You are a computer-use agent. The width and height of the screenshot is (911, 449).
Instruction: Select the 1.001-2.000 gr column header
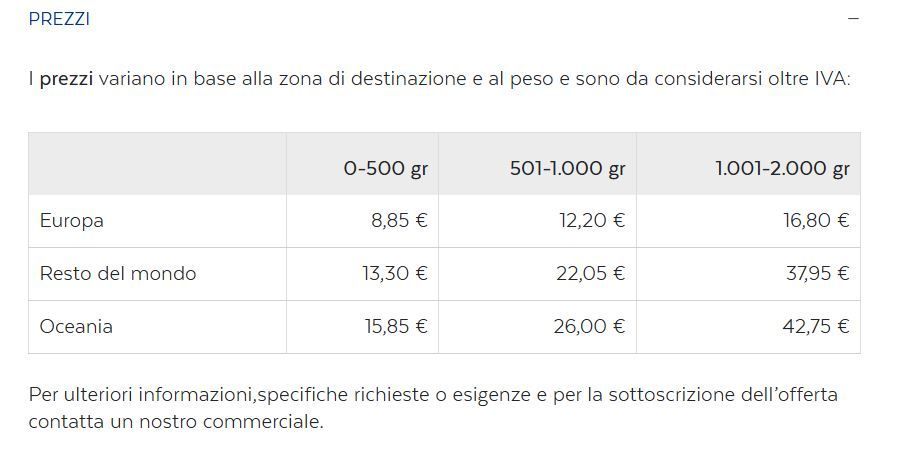[x=782, y=168]
